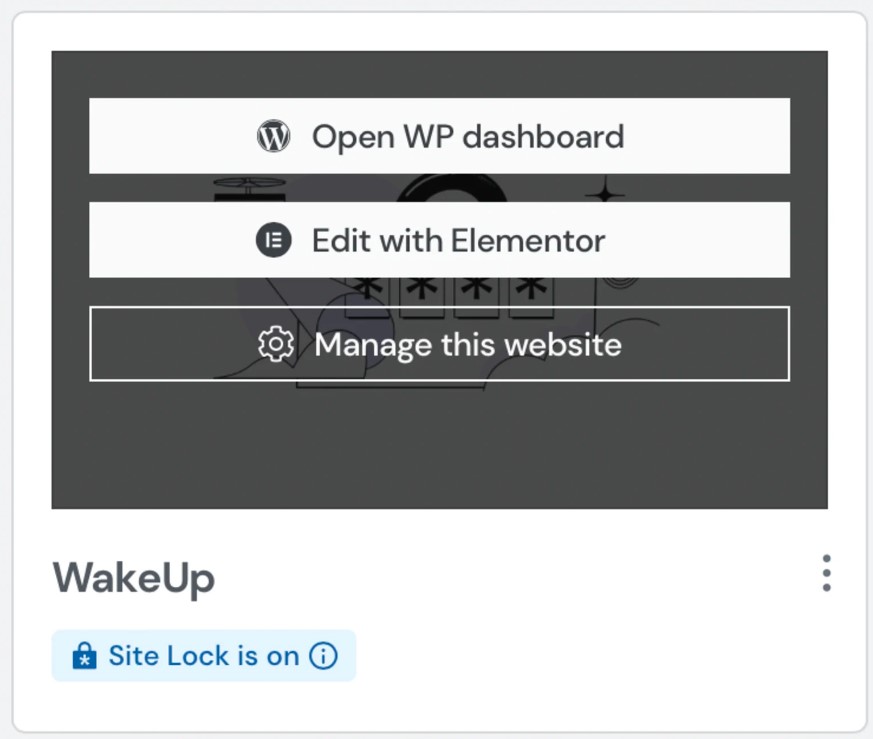The image size is (873, 739).
Task: Click the "Open WP dashboard" text label
Action: pos(467,136)
